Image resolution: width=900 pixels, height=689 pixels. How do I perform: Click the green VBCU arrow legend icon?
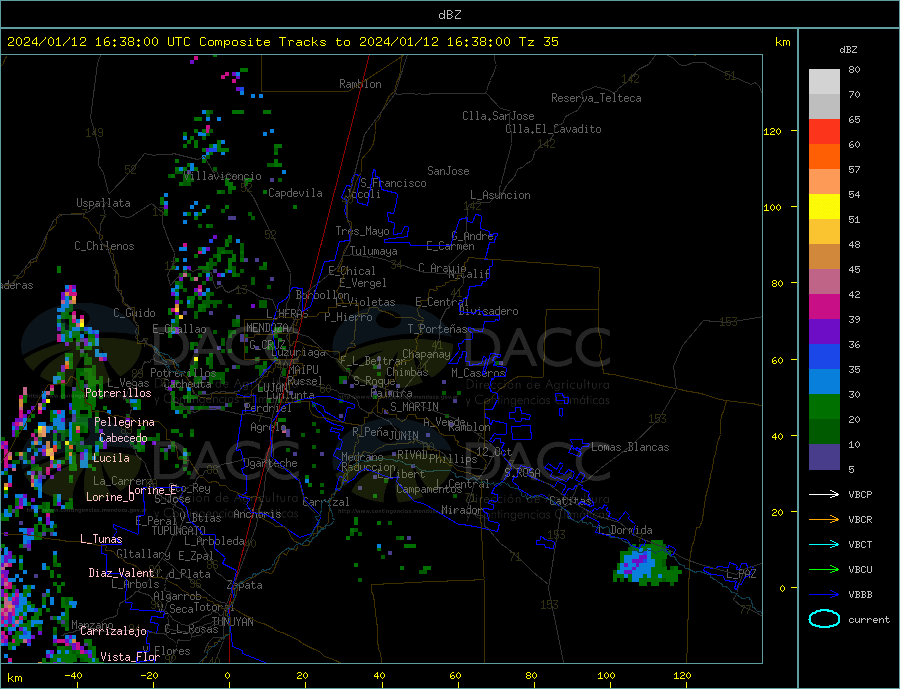click(824, 570)
